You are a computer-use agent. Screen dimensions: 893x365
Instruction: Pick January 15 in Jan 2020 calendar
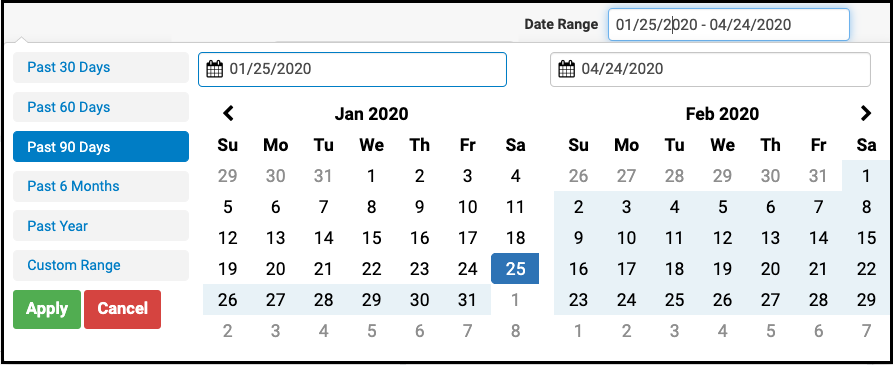tap(371, 237)
